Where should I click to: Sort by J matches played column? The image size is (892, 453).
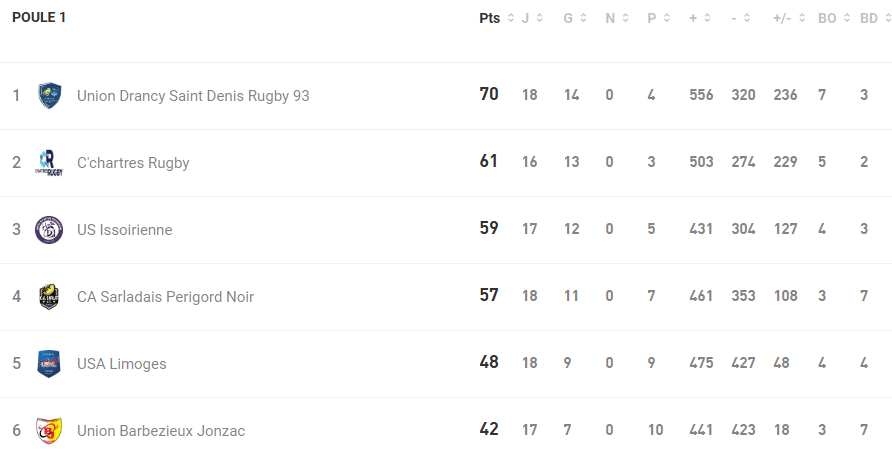[531, 18]
